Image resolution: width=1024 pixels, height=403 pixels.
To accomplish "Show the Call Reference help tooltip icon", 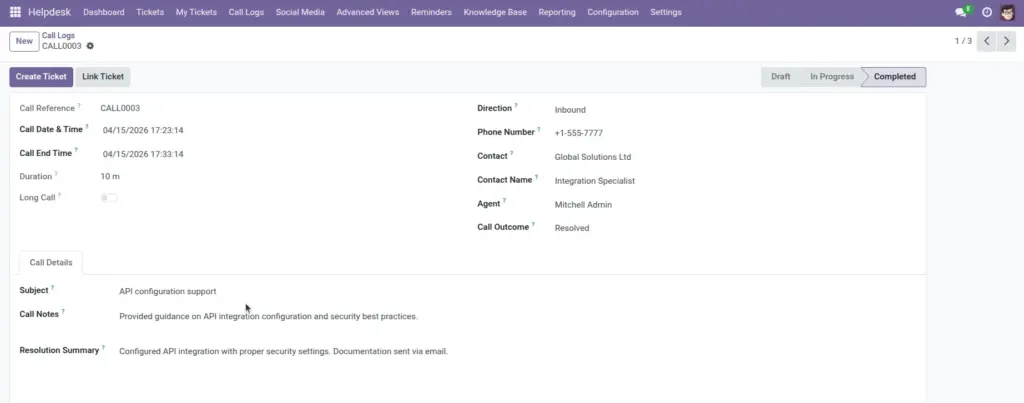I will point(79,105).
